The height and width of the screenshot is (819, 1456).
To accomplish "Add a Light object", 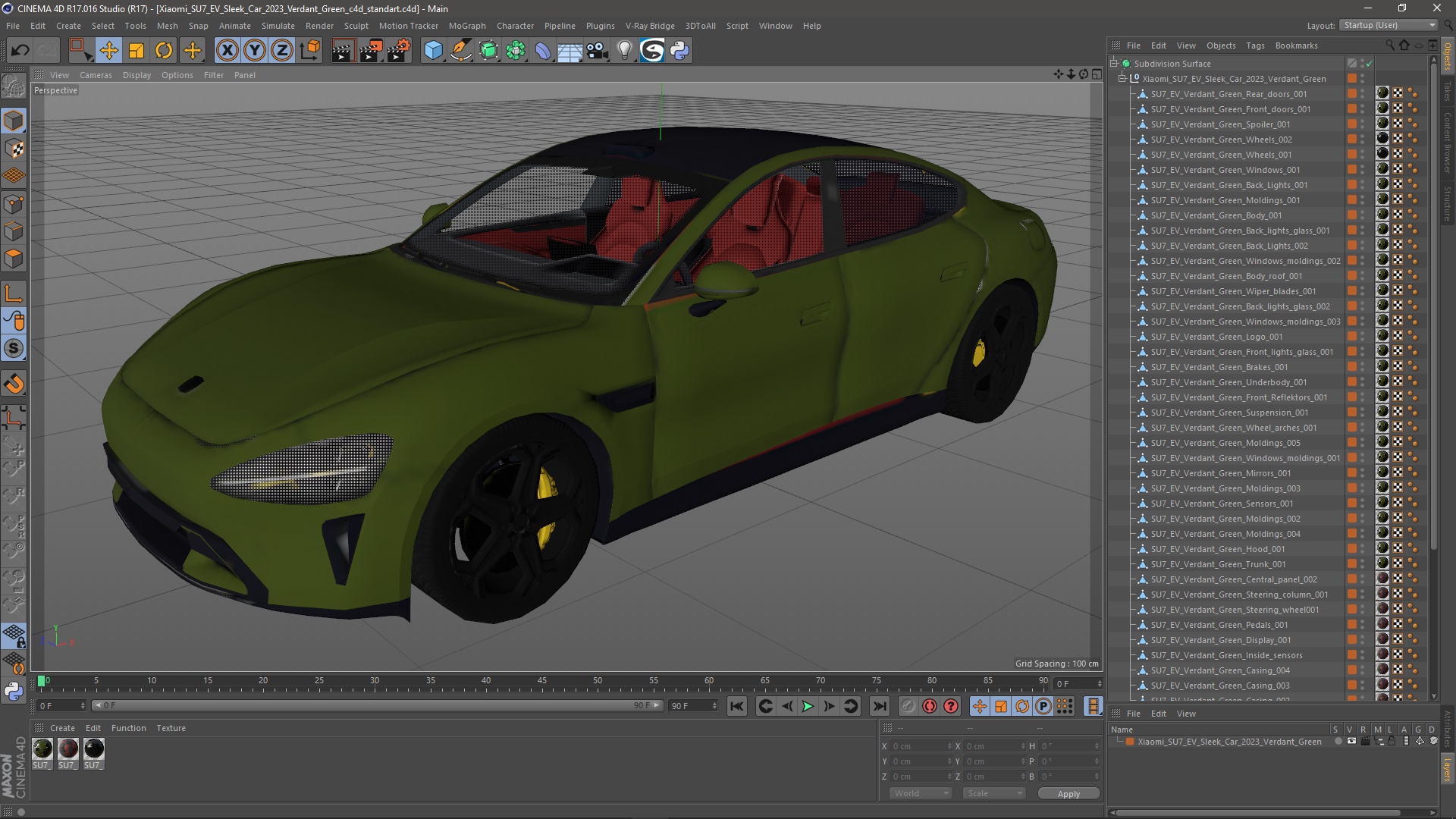I will (x=624, y=51).
